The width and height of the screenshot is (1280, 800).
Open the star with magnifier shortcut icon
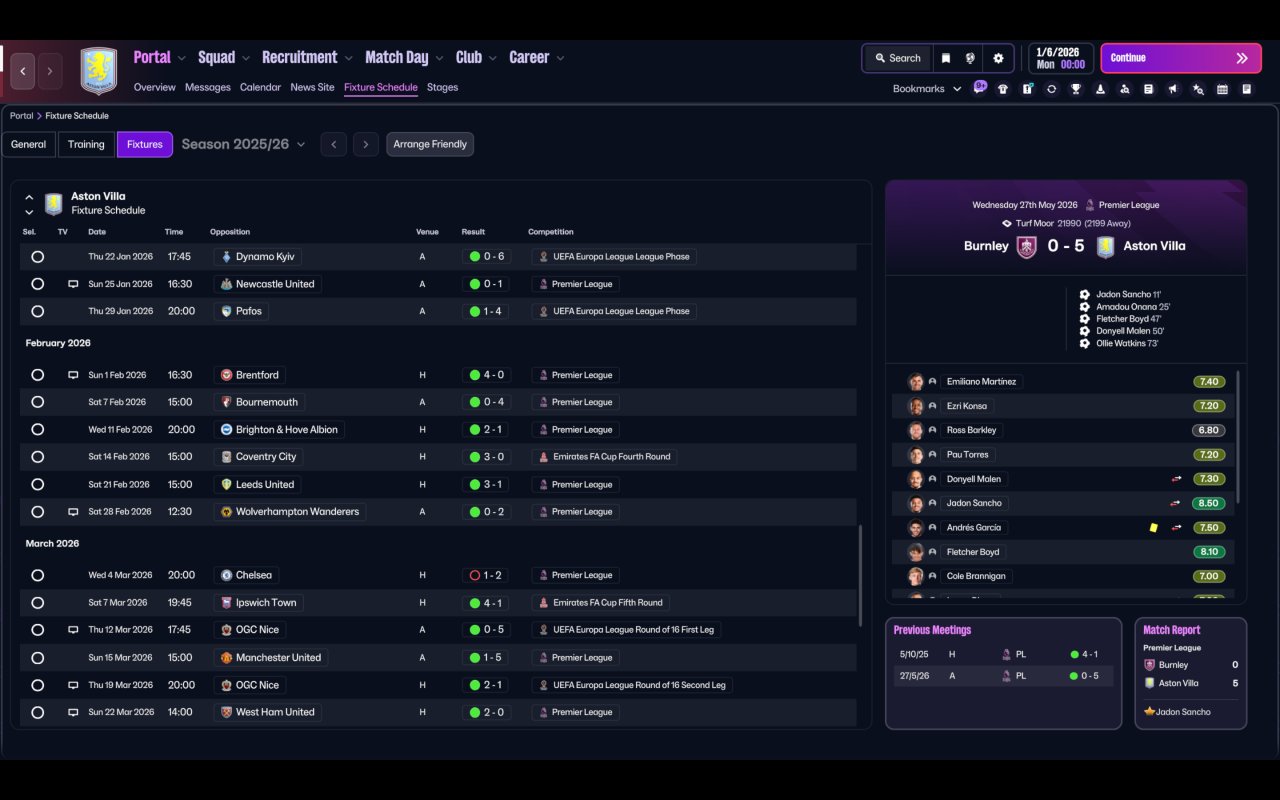tap(1198, 89)
